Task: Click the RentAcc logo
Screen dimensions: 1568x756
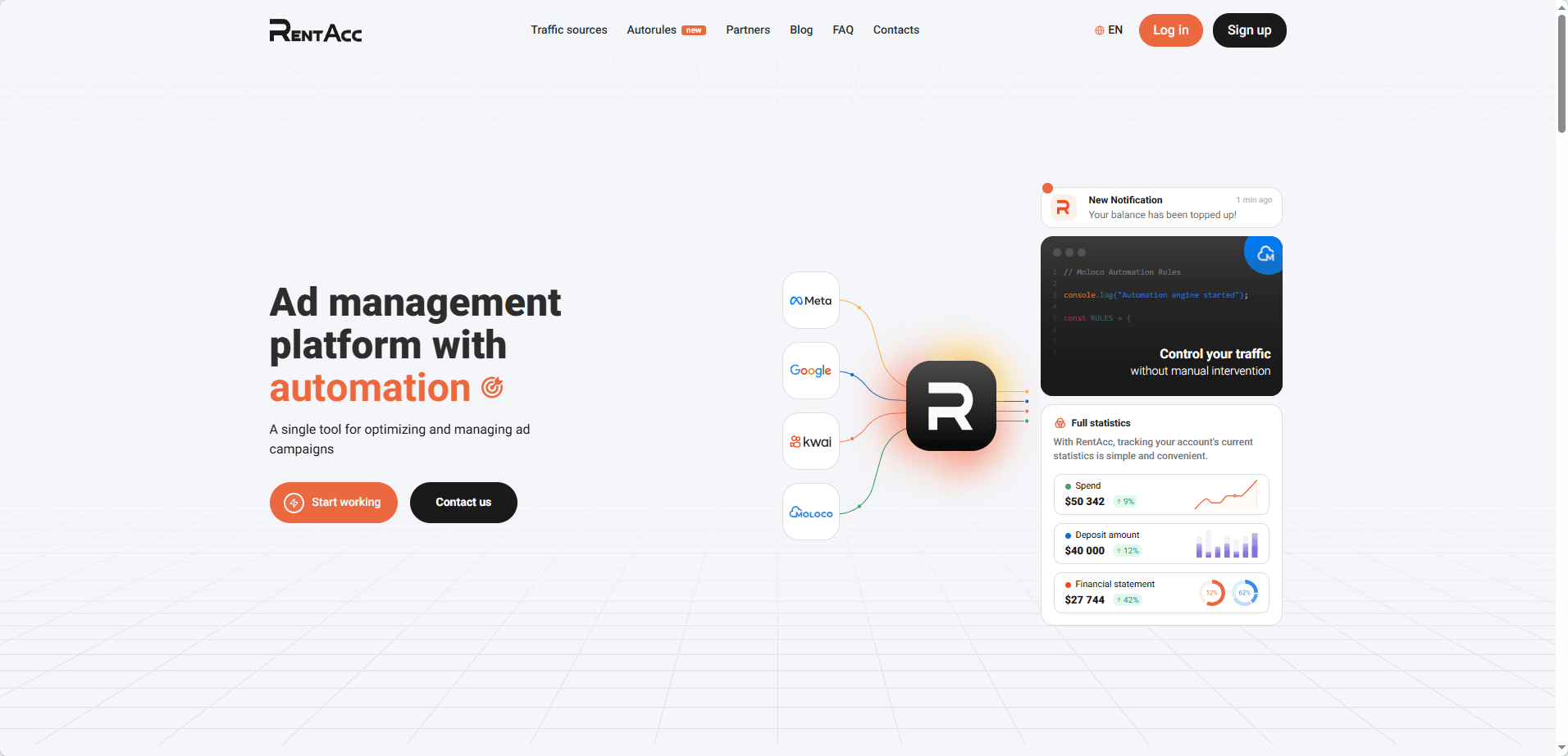Action: 316,30
